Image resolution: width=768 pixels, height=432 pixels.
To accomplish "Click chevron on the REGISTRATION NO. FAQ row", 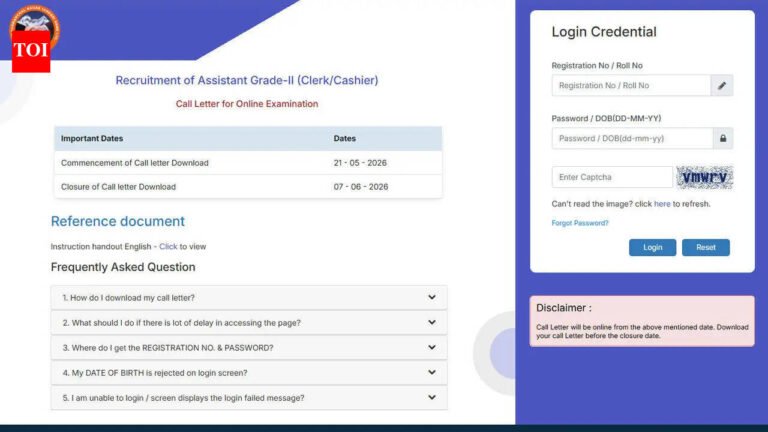I will [x=432, y=347].
